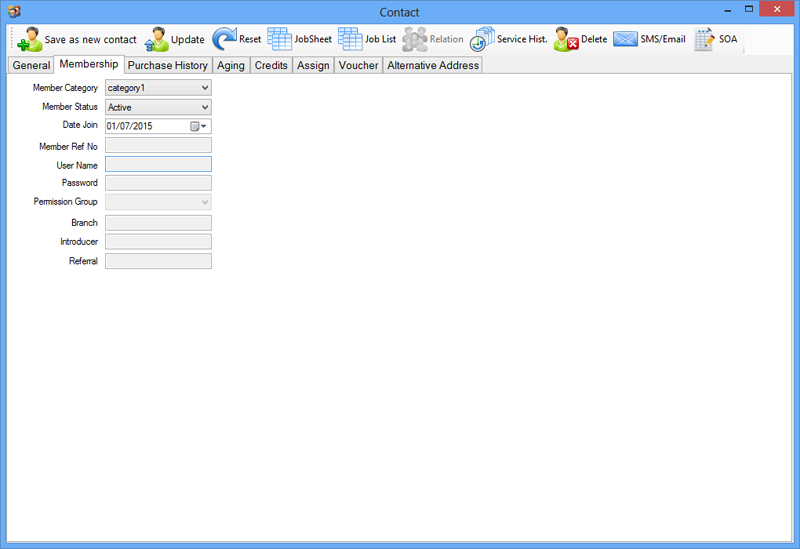Click the greyed Relation people icon

pyautogui.click(x=414, y=39)
